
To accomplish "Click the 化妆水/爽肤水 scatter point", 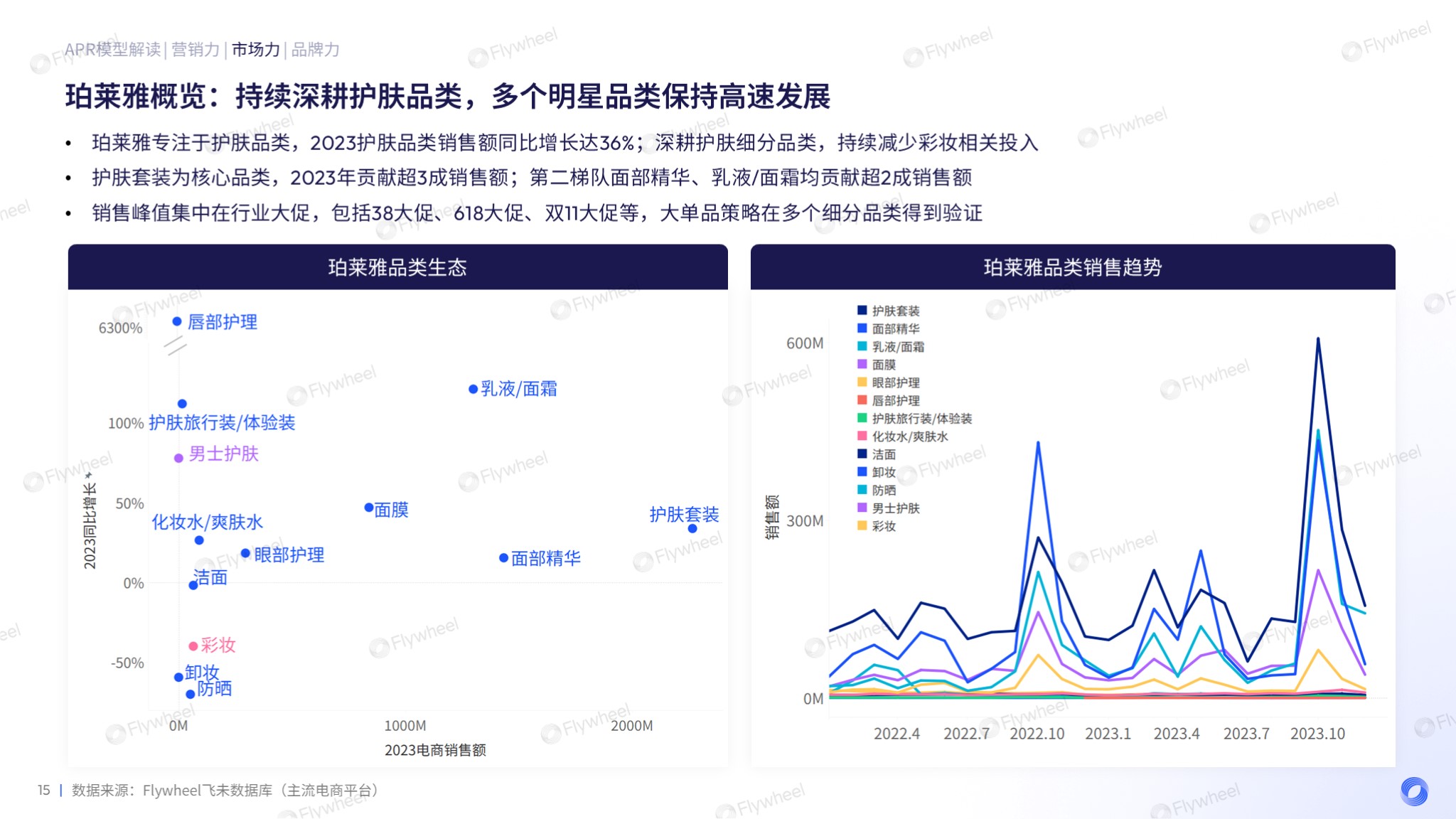I will coord(199,540).
